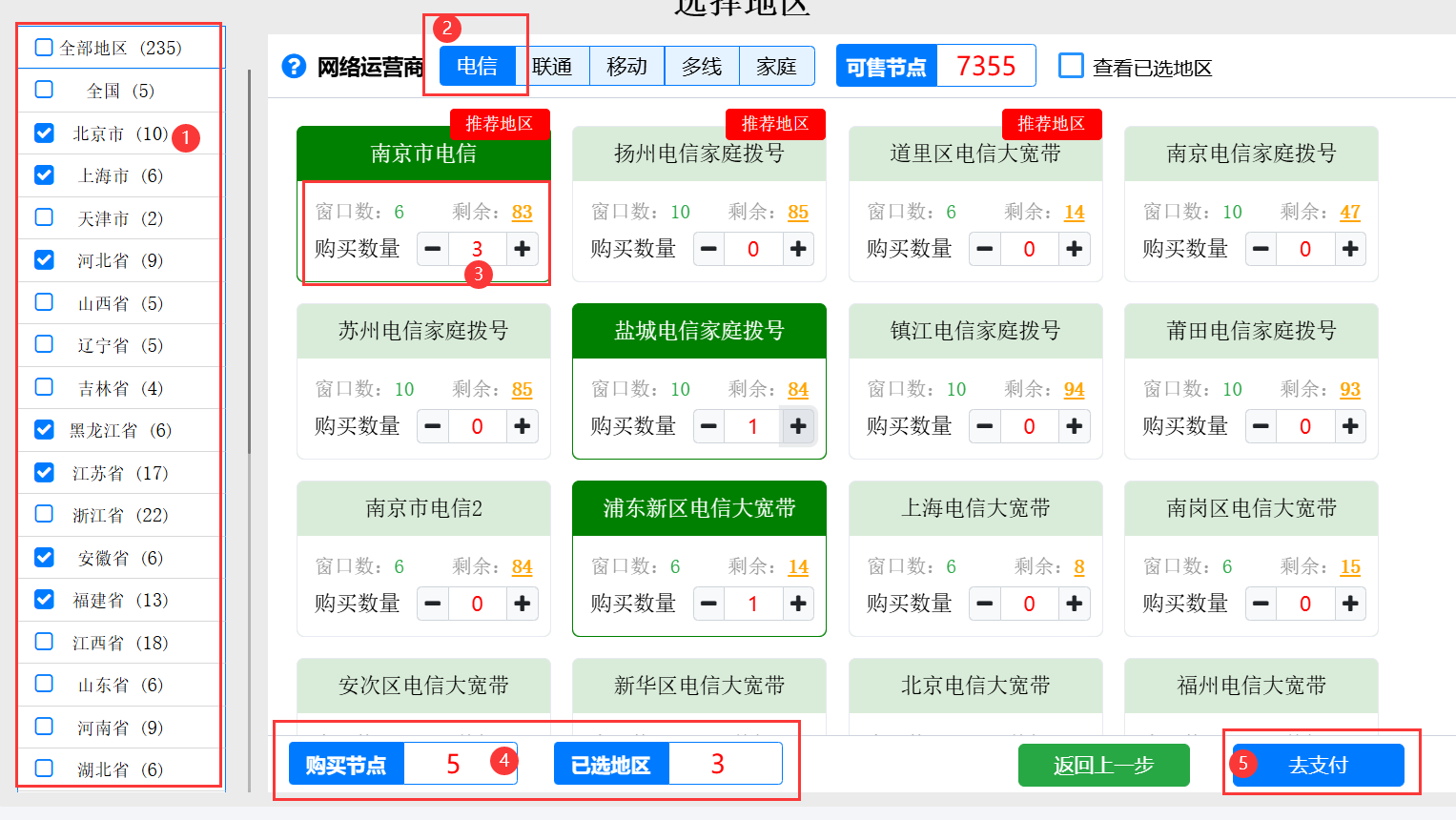Reduce quantity for 上海电信大宽带

pyautogui.click(x=985, y=604)
